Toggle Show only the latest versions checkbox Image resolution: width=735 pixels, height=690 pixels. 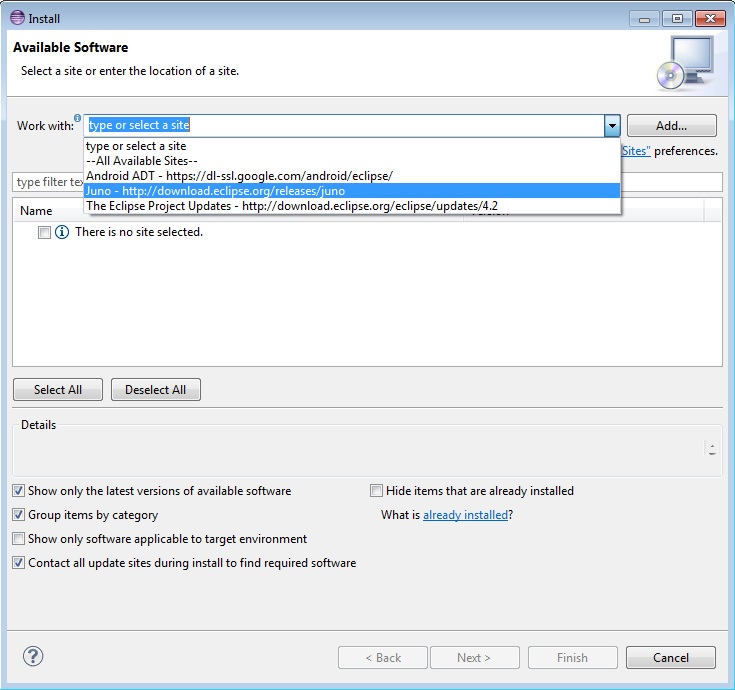pos(18,491)
